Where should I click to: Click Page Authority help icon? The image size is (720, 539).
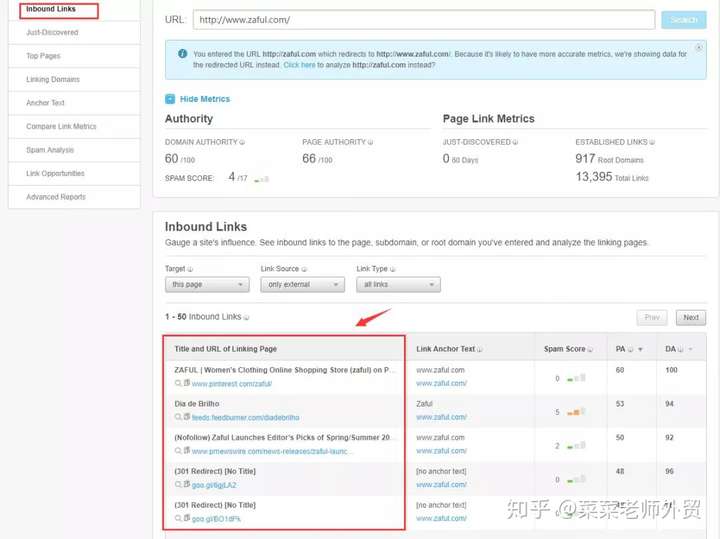click(x=370, y=142)
